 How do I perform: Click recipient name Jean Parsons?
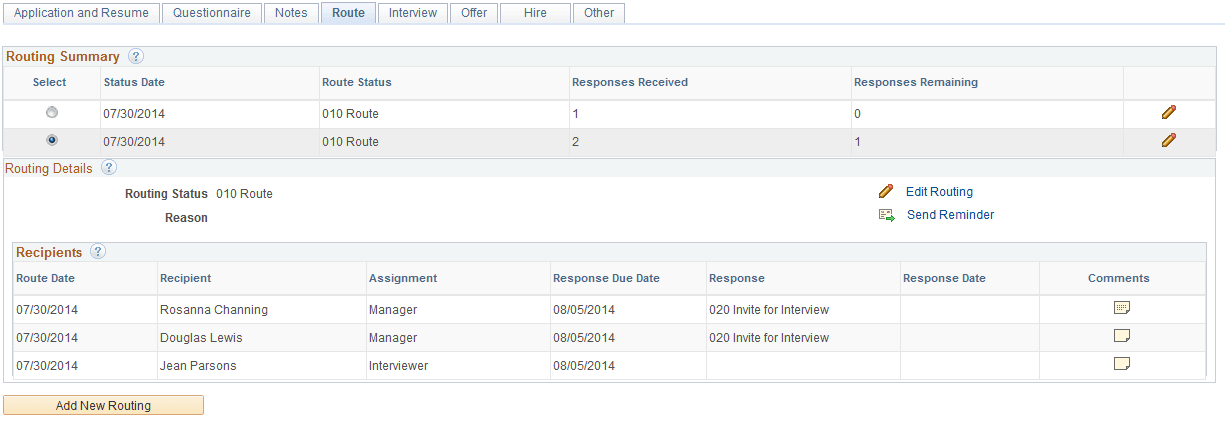198,366
